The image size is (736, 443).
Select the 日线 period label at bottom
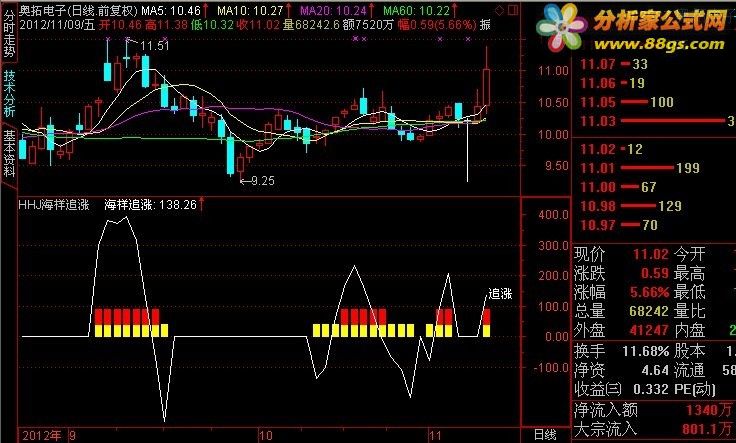coord(545,435)
